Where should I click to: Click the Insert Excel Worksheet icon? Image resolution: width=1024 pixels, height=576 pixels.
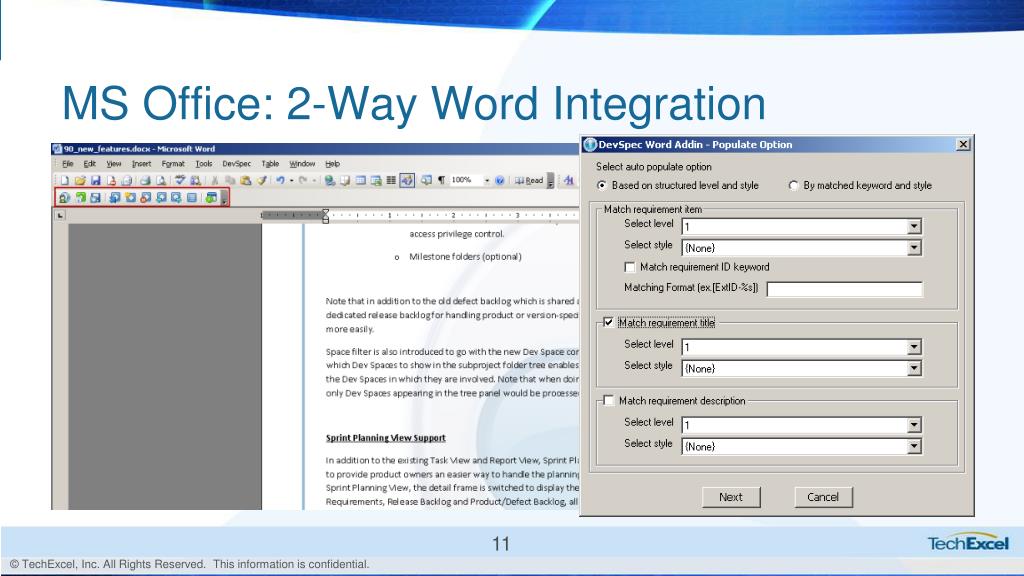(376, 180)
